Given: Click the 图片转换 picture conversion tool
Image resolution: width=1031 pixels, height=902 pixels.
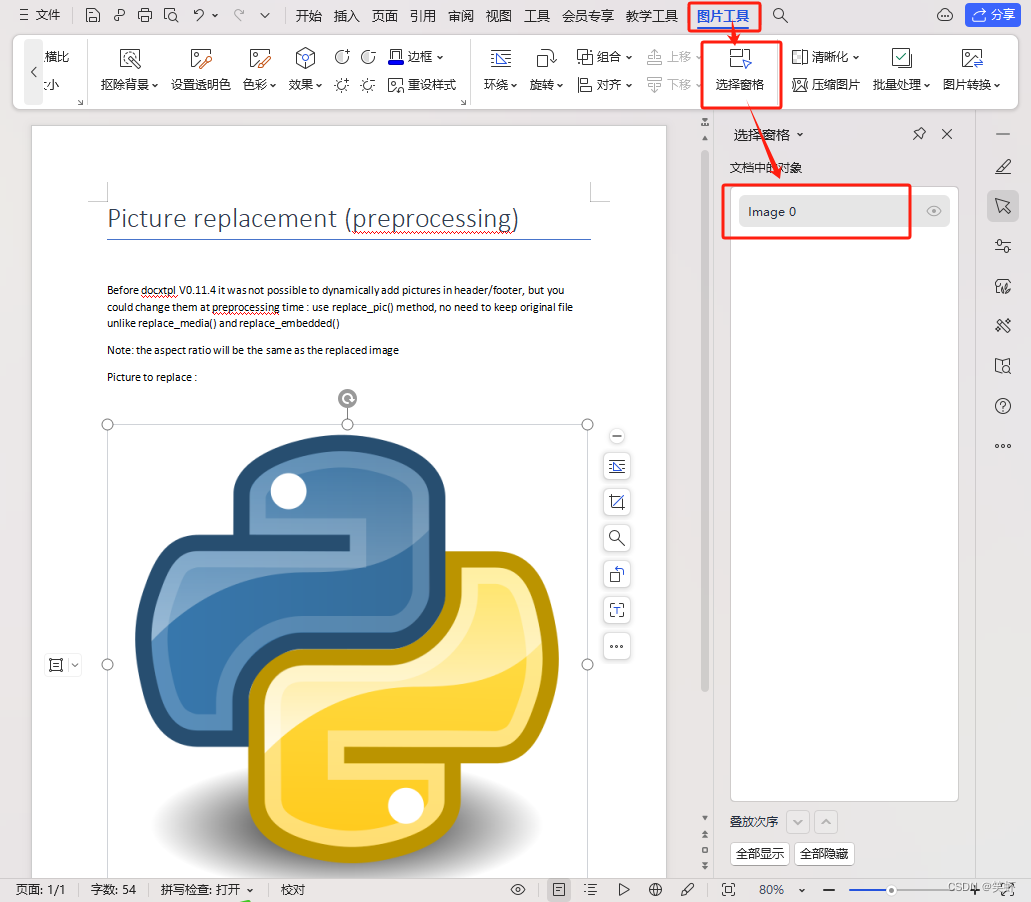Looking at the screenshot, I should tap(971, 70).
